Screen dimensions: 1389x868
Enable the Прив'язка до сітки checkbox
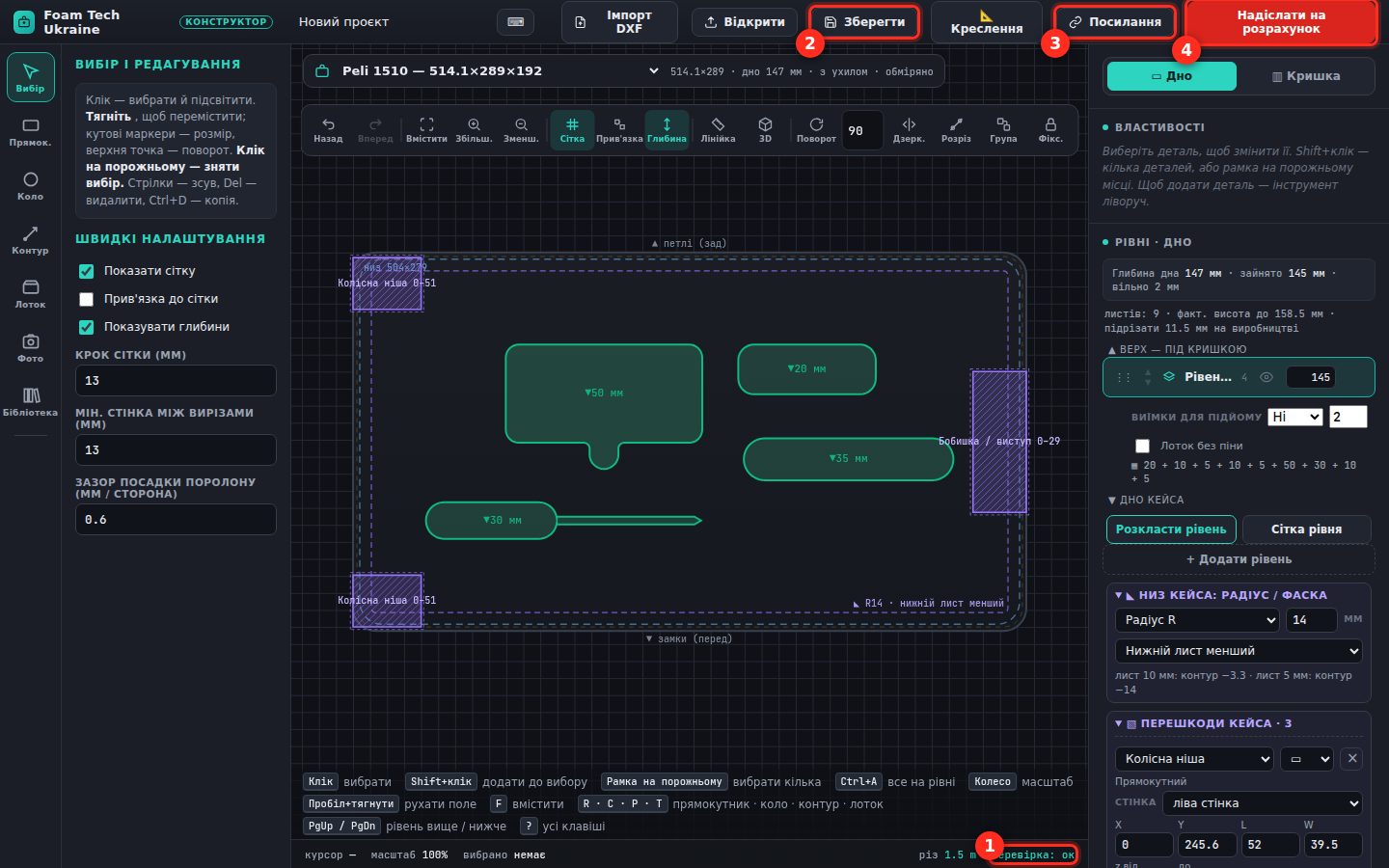[86, 299]
